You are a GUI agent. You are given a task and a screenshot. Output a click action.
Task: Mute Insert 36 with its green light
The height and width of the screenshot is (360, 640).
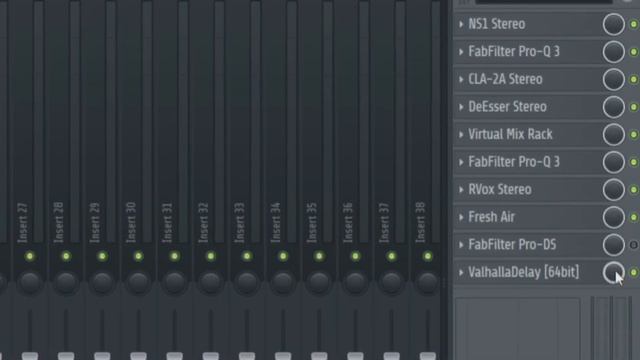click(355, 256)
